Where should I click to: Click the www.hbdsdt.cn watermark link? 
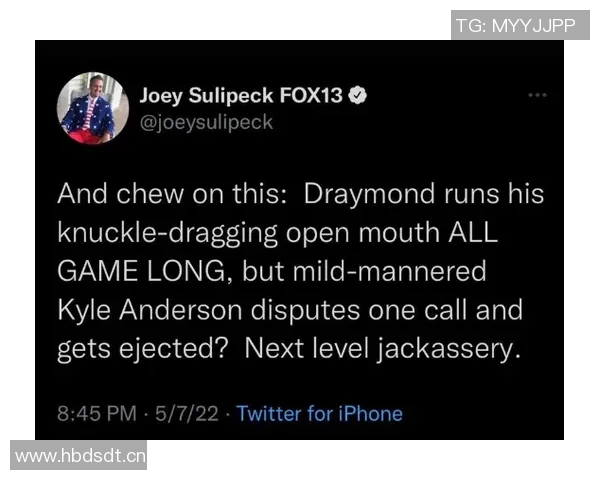[78, 456]
